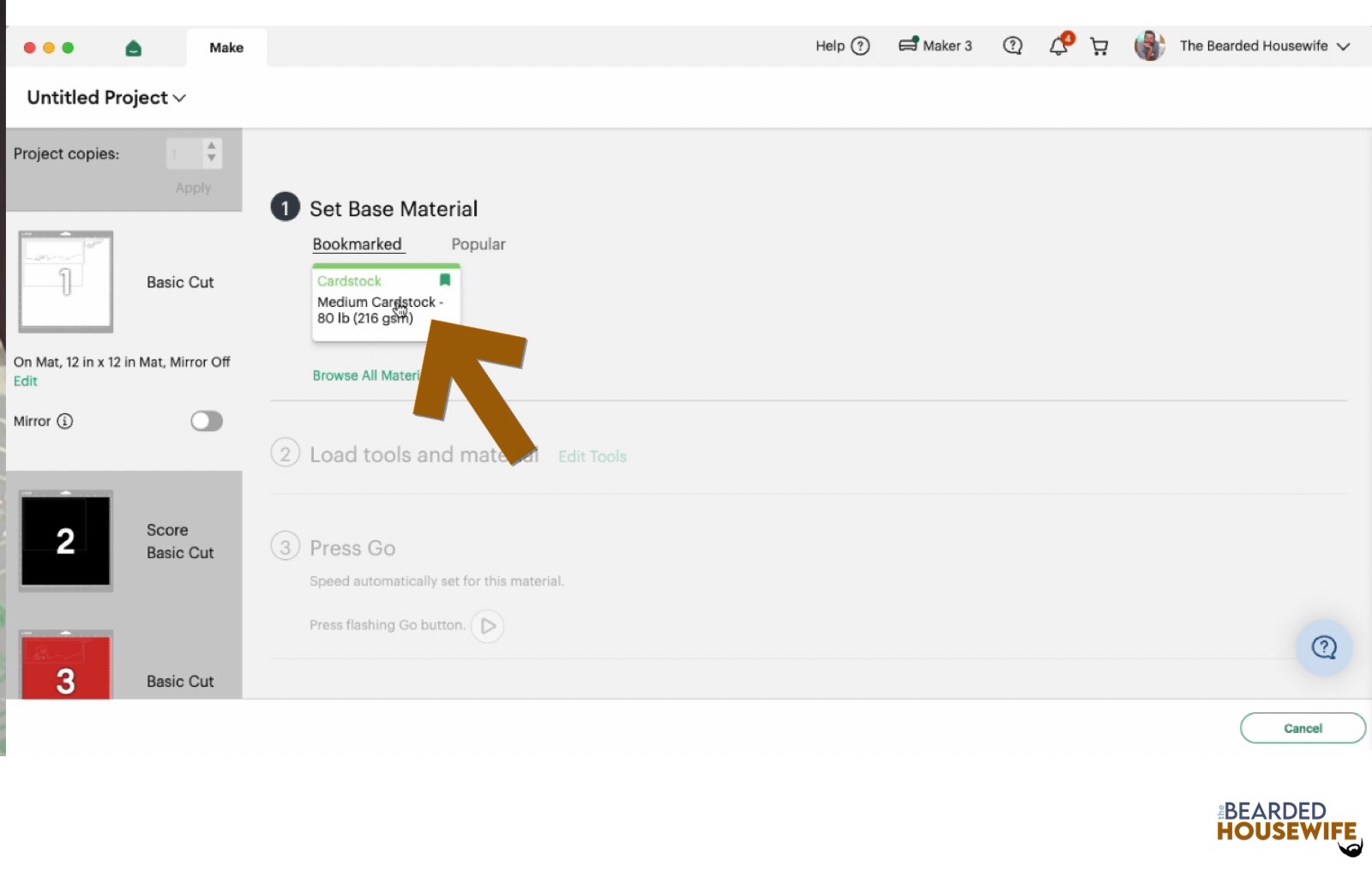Select the Maker 3 machine icon

coord(908,45)
